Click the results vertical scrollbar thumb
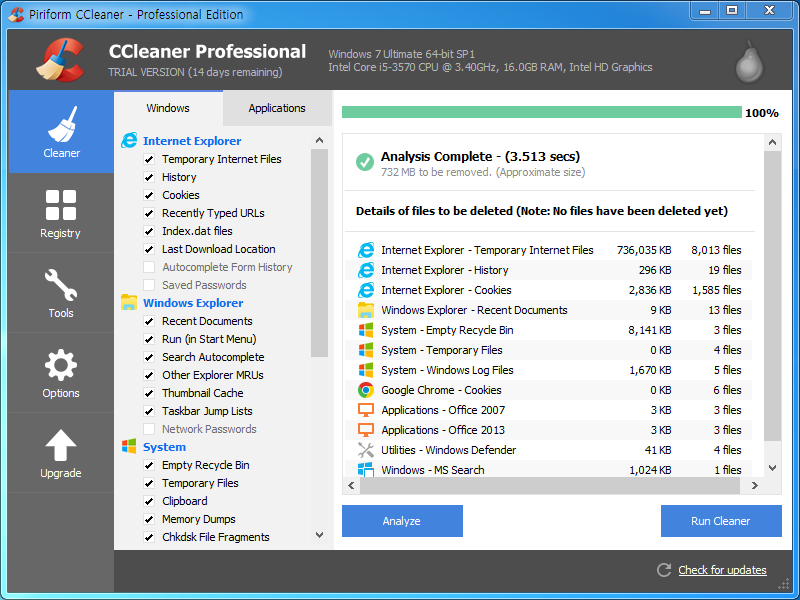This screenshot has width=800, height=600. point(772,296)
